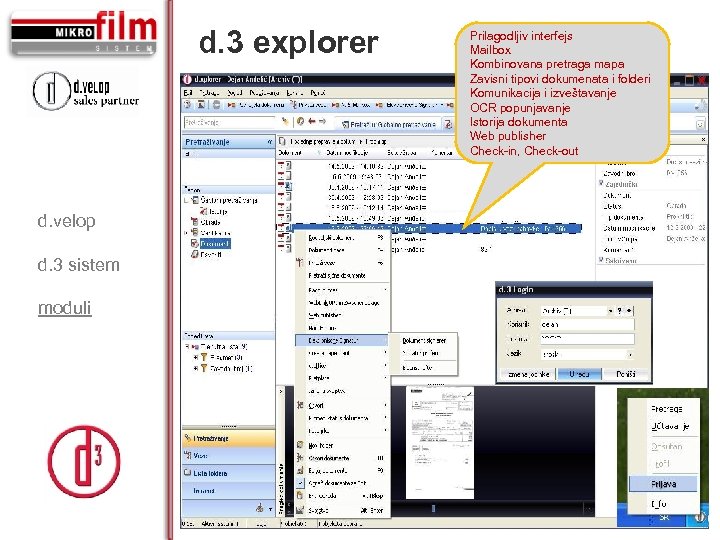Screen dimensions: 720x540
Task: Click Poništi in the d.3 Login dialog
Action: click(x=625, y=374)
